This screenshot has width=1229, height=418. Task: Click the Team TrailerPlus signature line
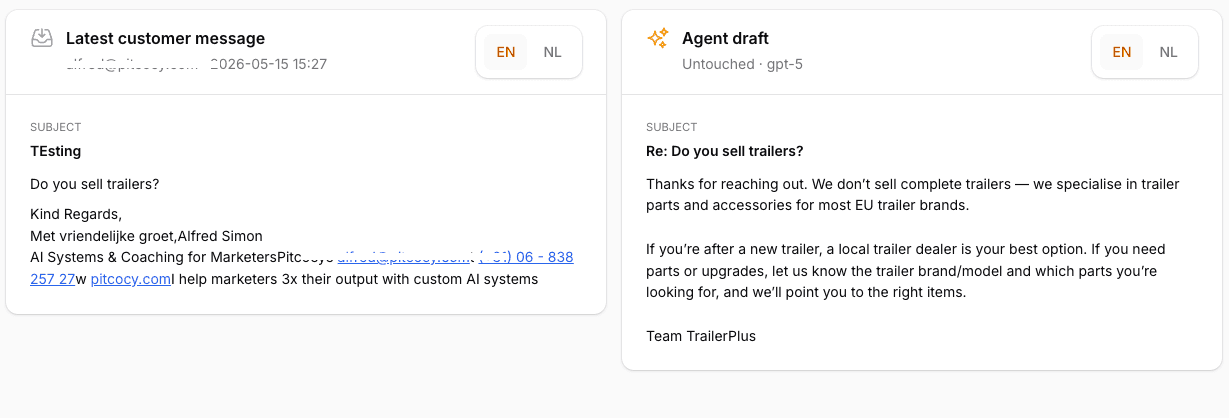point(701,336)
